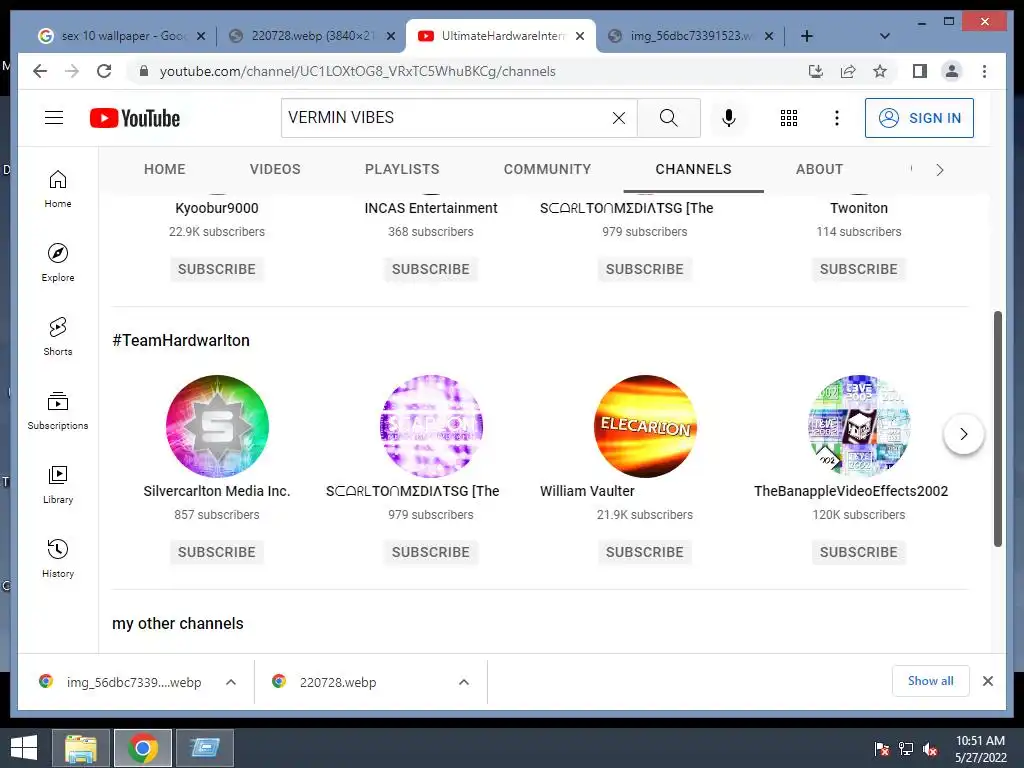Expand the Chrome tab search chevron

884,36
